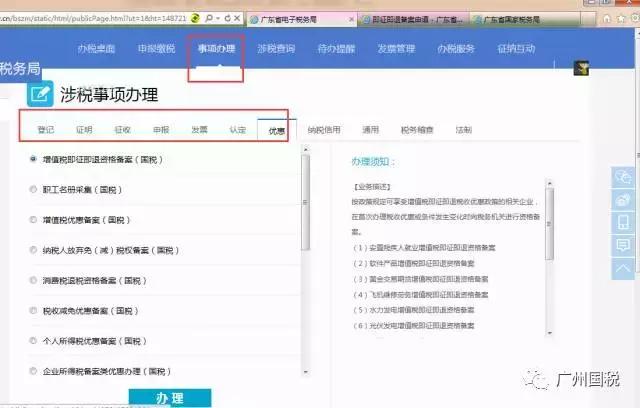Switch to the 申报 category tab
Viewport: 640px width, 408px height.
pos(161,130)
